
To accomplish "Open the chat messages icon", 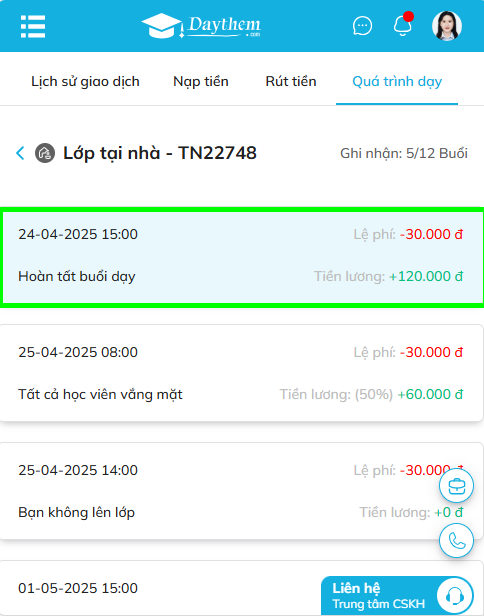I will (362, 26).
